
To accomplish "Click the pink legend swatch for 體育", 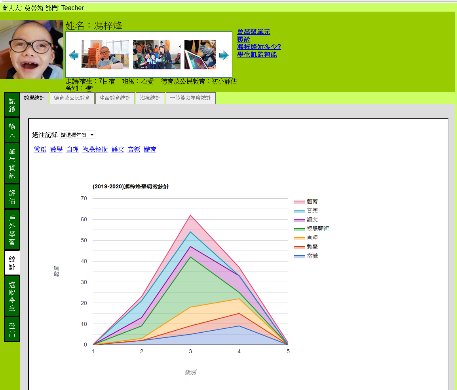I will pyautogui.click(x=299, y=202).
